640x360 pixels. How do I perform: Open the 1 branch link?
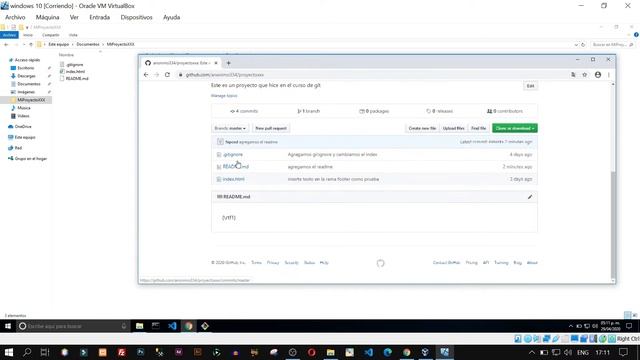(x=309, y=111)
